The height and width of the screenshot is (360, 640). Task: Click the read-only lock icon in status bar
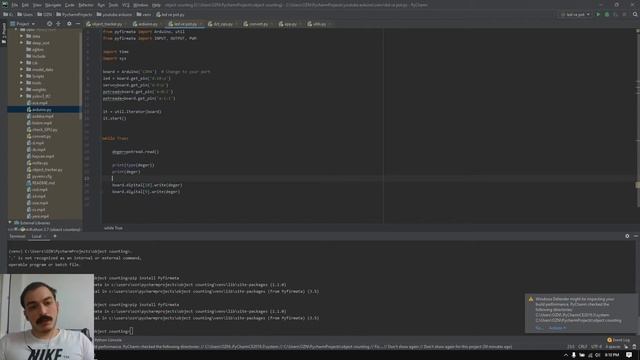tap(626, 347)
